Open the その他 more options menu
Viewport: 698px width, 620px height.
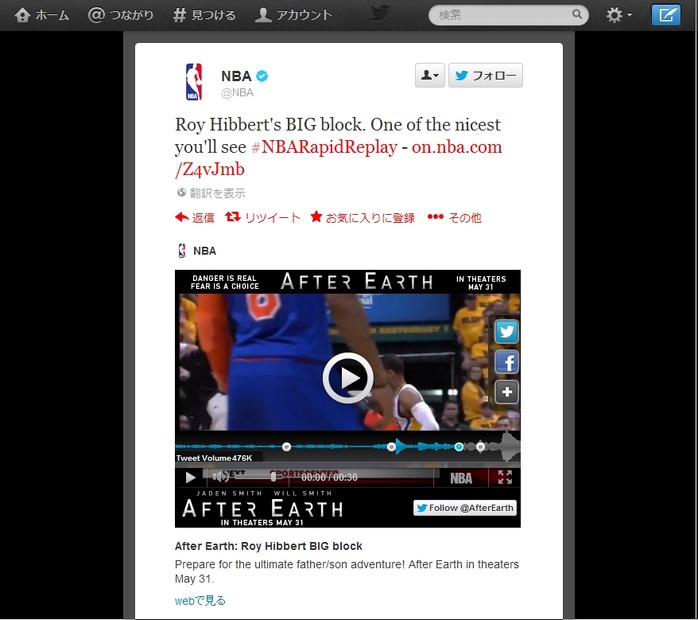point(454,218)
